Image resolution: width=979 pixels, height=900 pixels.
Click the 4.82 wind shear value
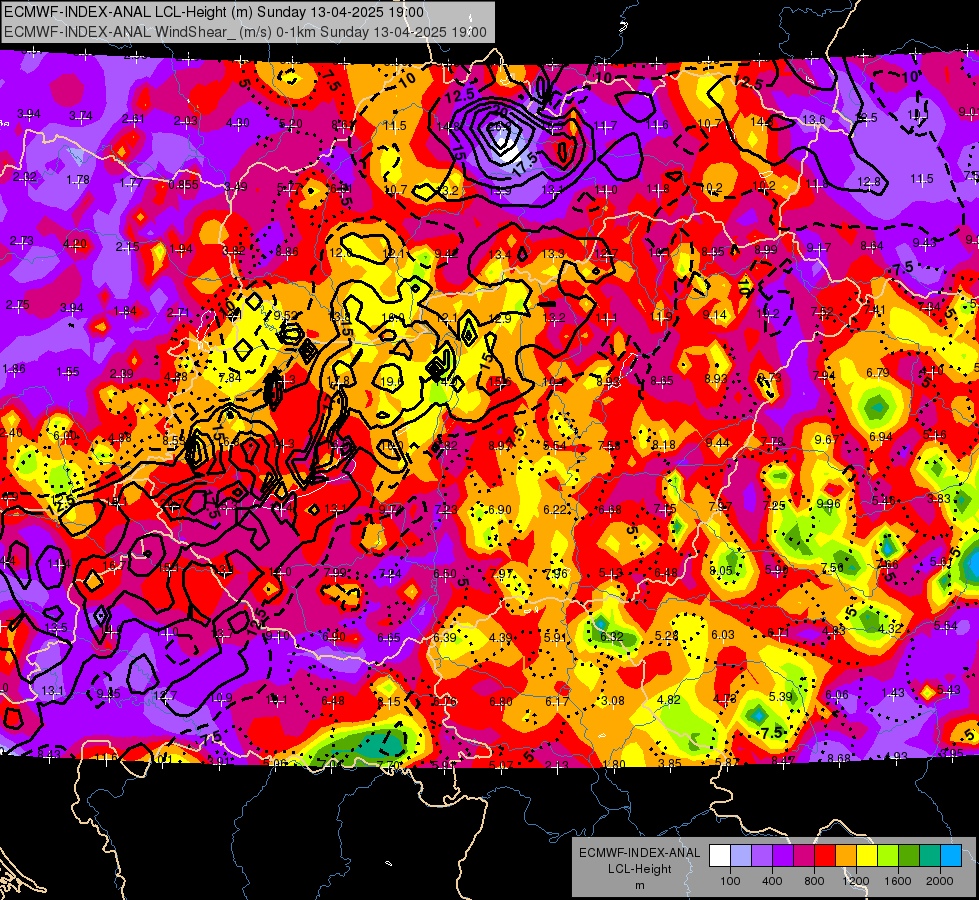tap(668, 700)
